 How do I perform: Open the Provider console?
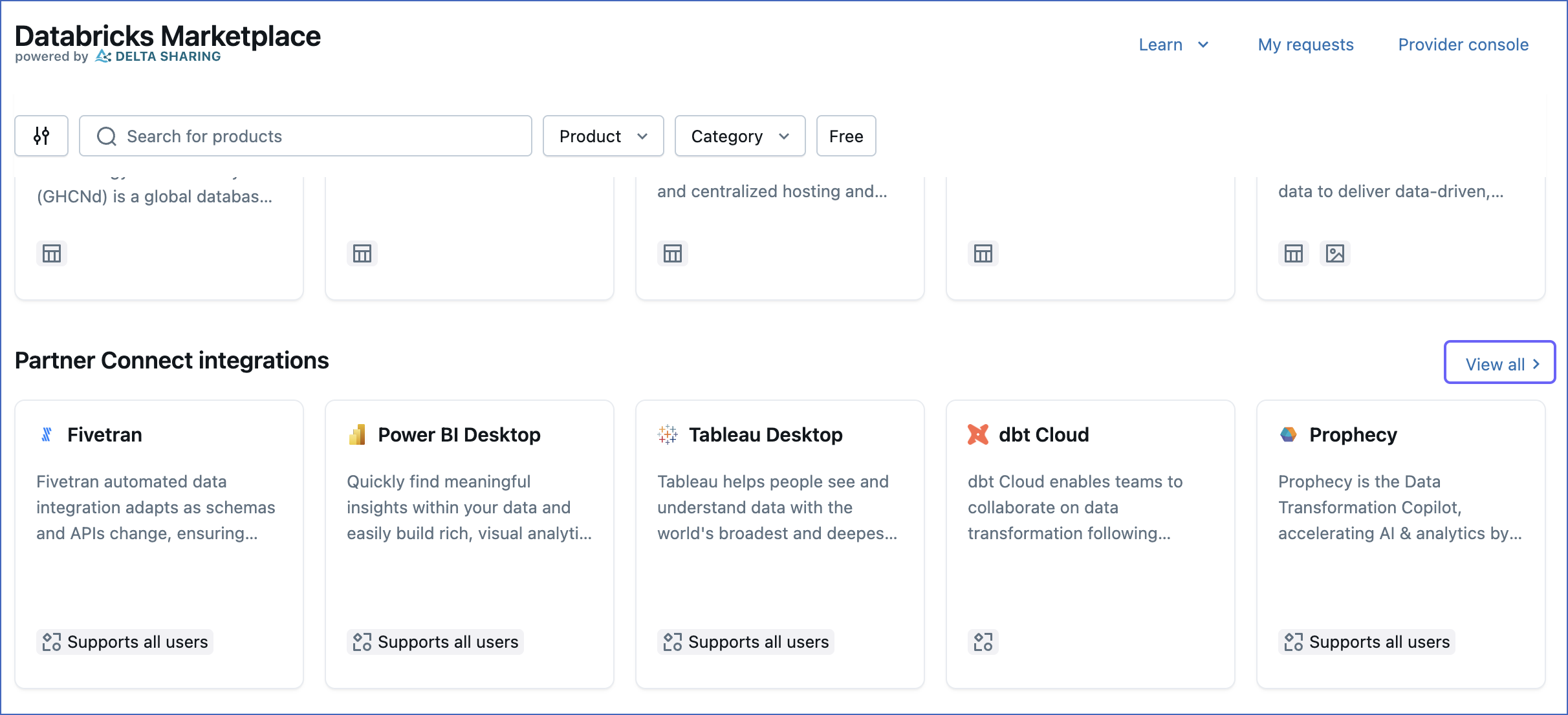click(1463, 45)
